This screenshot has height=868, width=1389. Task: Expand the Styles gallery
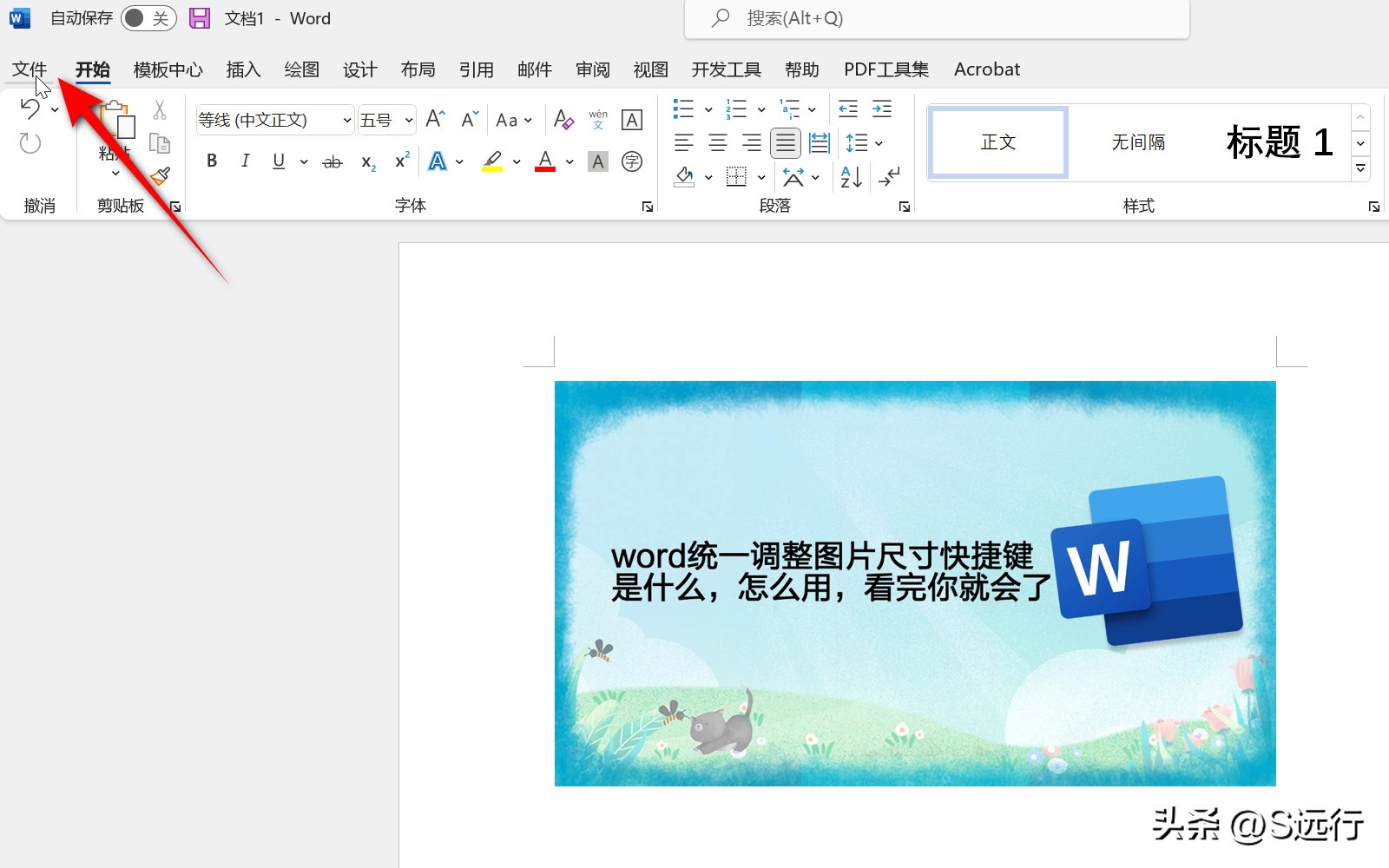click(x=1360, y=168)
